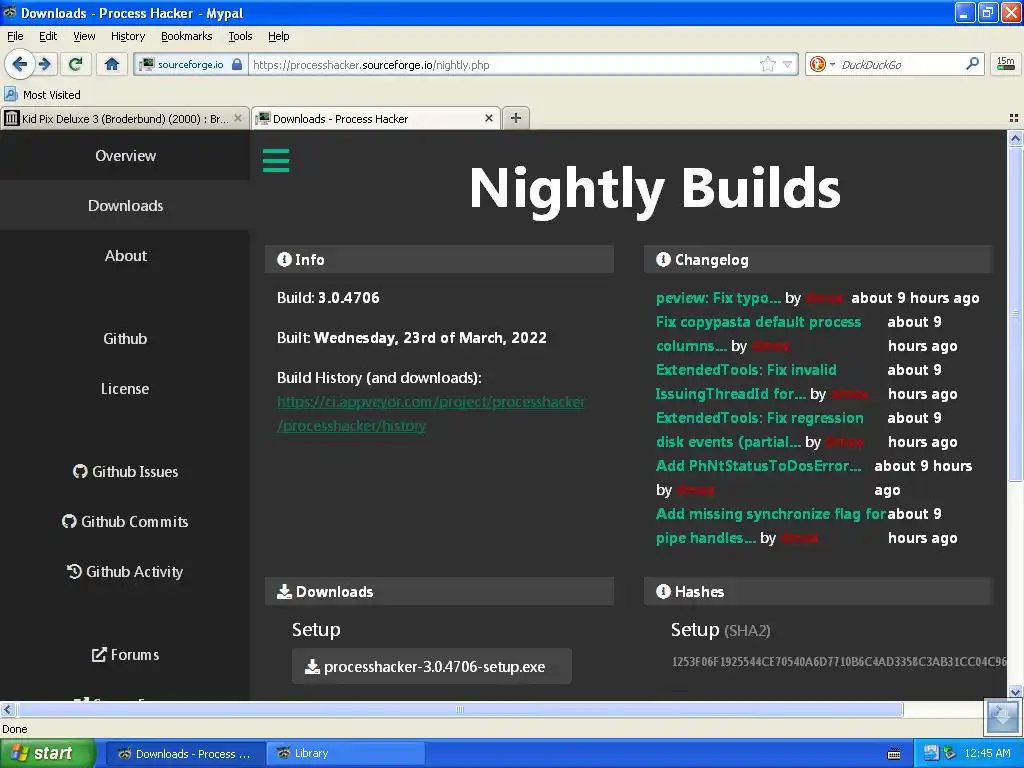Click the keyboard icon in system tray
Image resolution: width=1024 pixels, height=768 pixels.
click(x=894, y=754)
